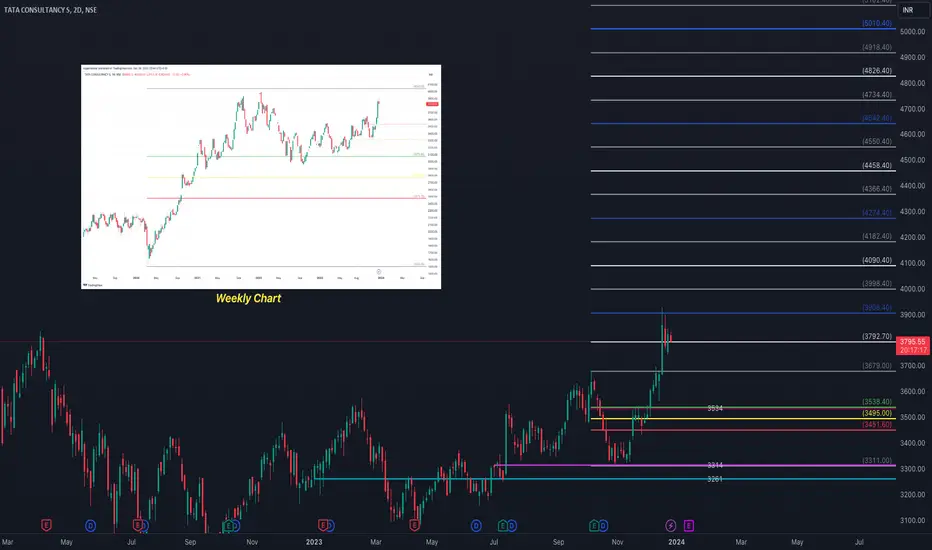Select the blue (5010.40) level label
The width and height of the screenshot is (932, 550).
(x=877, y=24)
